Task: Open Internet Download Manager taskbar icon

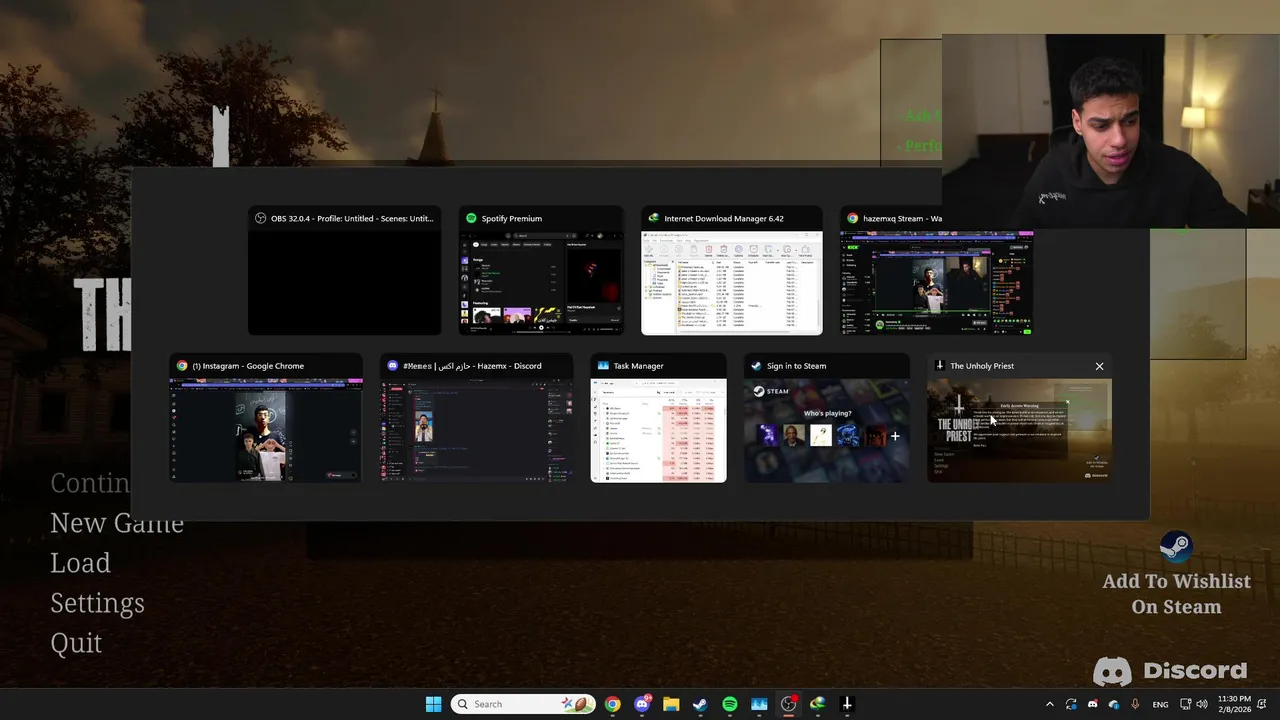Action: 817,704
